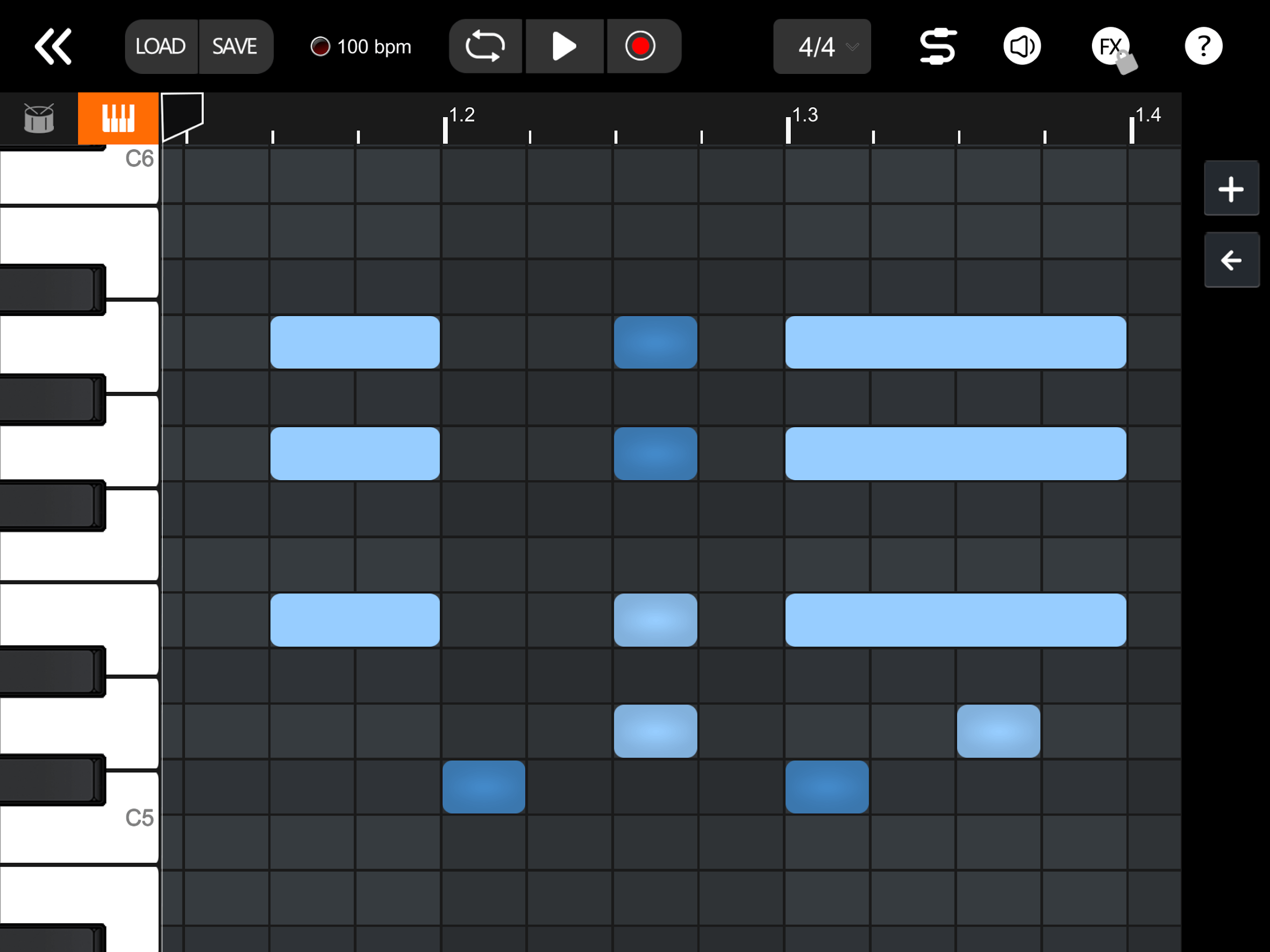Start playback with the play button
Screen dimensions: 1270x952
pos(564,47)
